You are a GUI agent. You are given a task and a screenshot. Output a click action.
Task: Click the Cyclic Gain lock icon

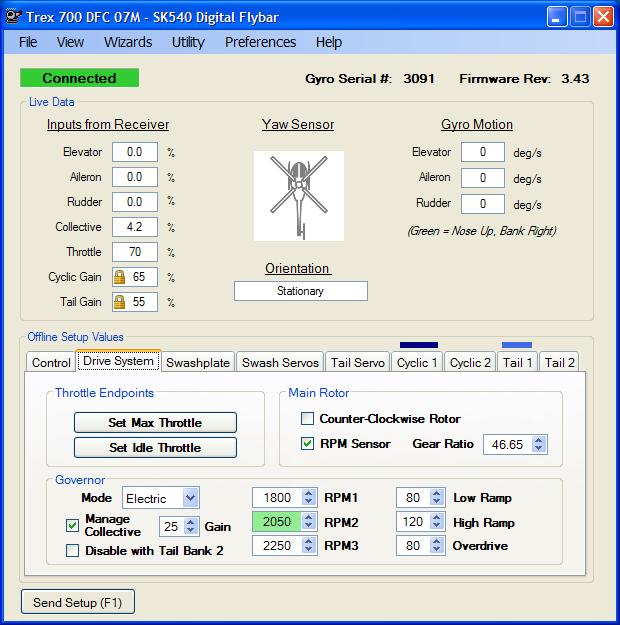[119, 277]
